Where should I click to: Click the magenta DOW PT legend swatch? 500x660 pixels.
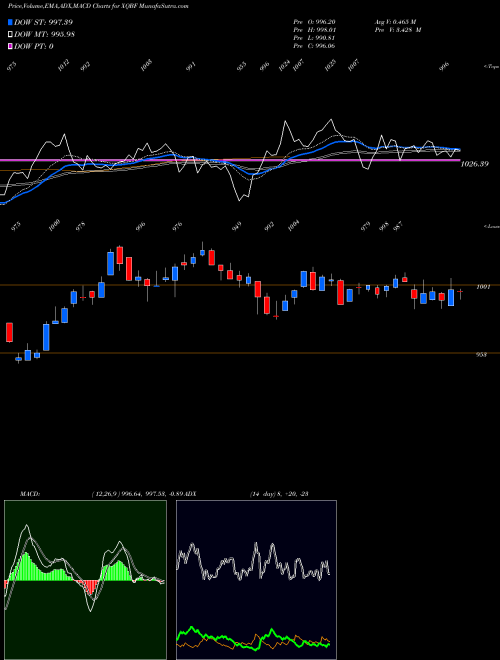[10, 46]
